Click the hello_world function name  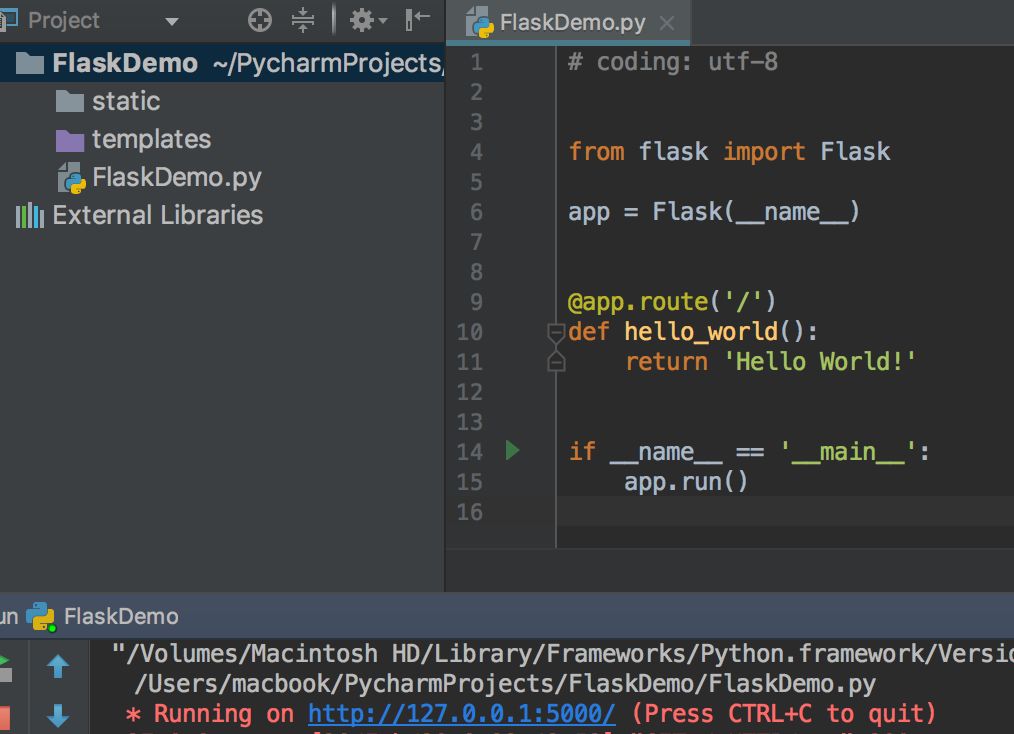(700, 332)
